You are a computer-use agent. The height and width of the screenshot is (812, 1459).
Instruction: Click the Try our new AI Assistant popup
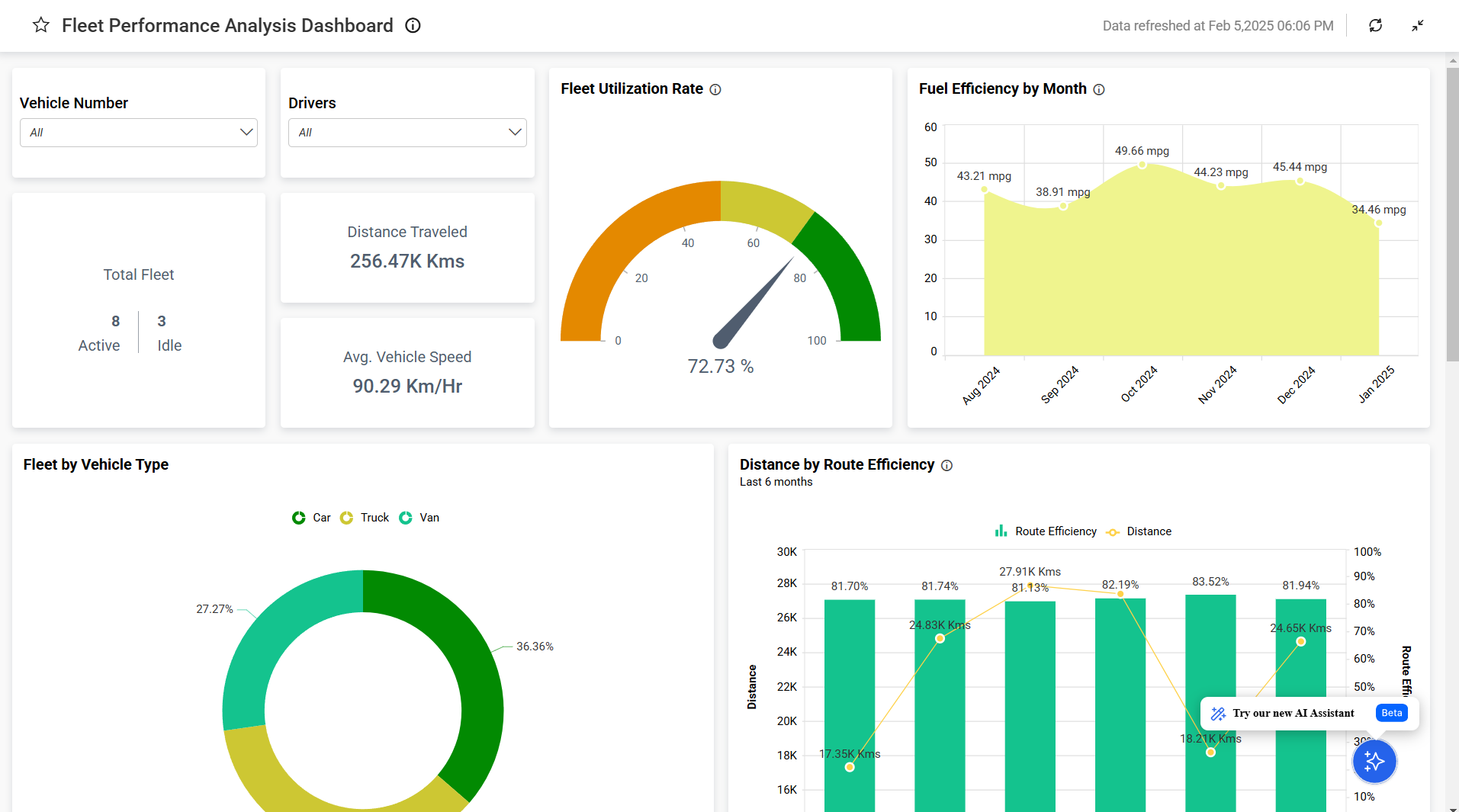click(1293, 714)
